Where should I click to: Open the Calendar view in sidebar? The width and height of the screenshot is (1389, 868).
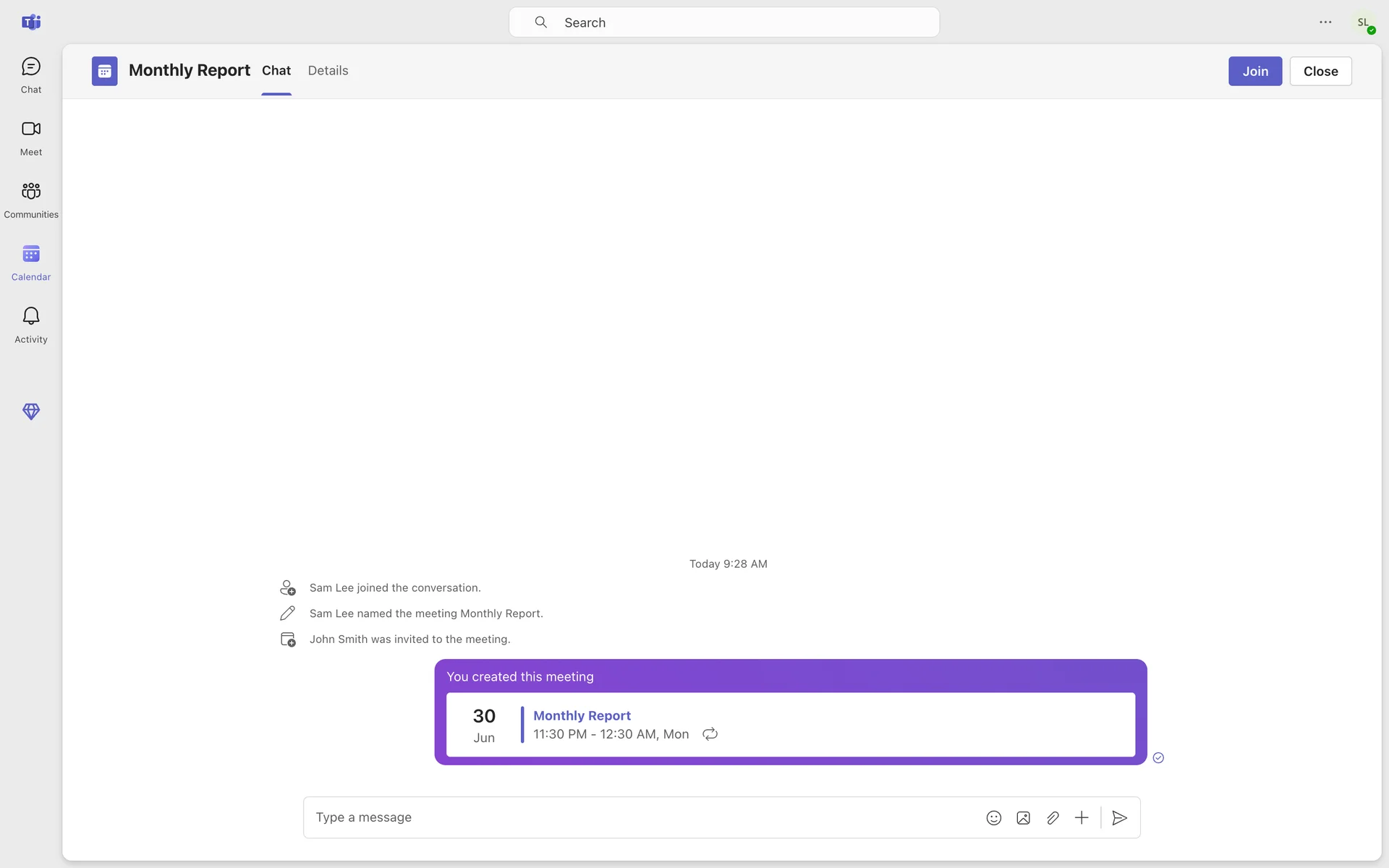[x=31, y=263]
